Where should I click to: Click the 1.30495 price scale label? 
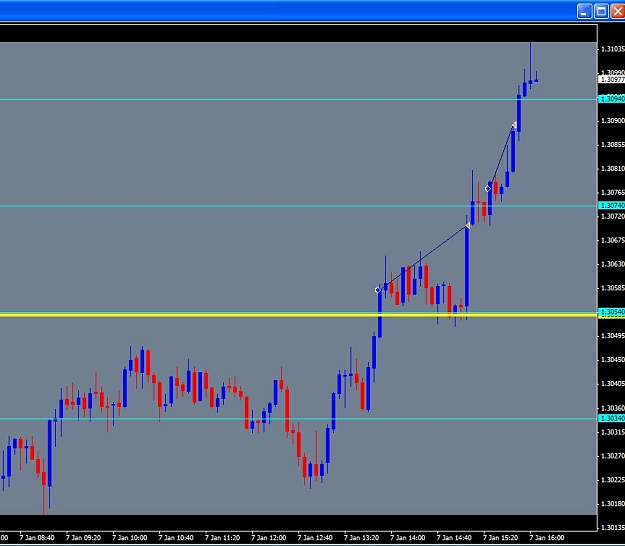tap(613, 336)
